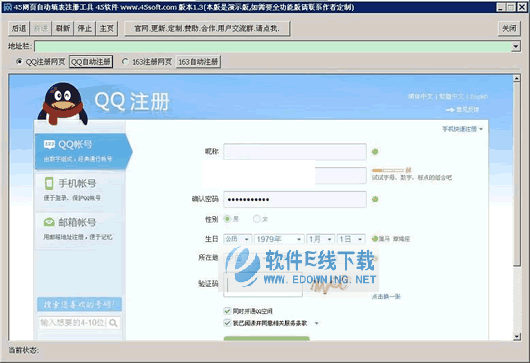This screenshot has width=530, height=363.
Task: Switch language to 繁體中文
Action: [451, 97]
